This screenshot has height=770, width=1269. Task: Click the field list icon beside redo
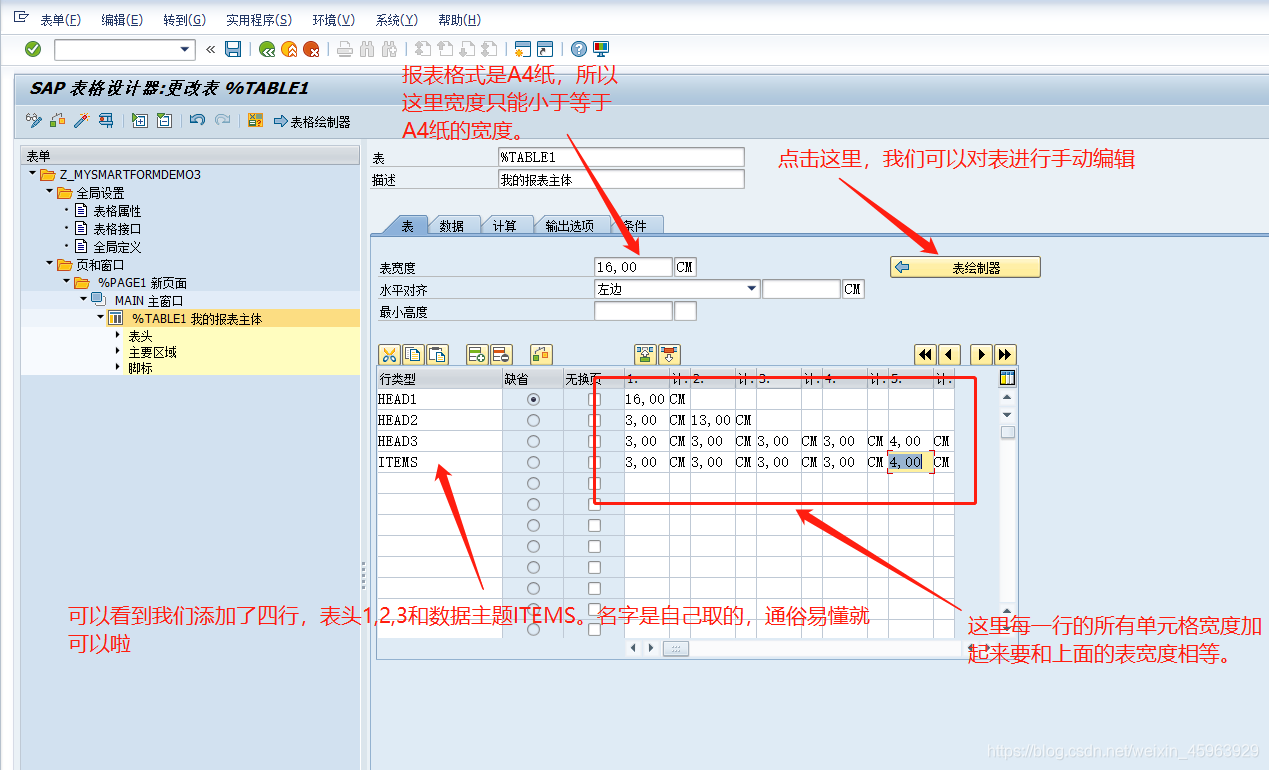point(255,121)
